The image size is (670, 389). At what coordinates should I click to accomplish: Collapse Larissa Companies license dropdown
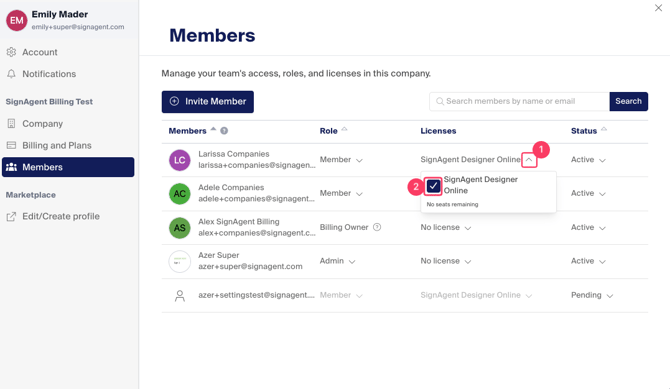pyautogui.click(x=529, y=159)
